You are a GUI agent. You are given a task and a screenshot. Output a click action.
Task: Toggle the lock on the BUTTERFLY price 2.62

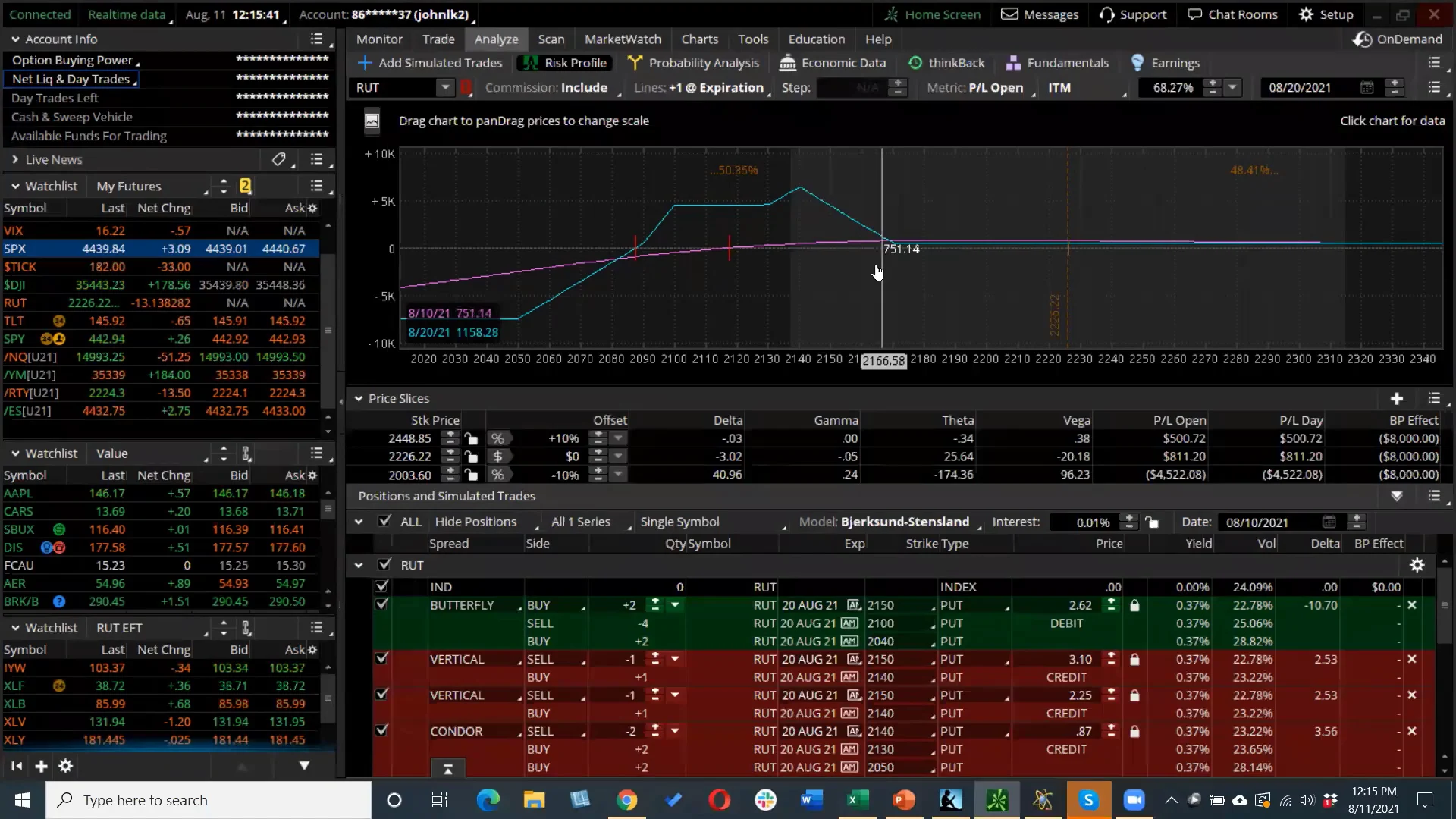pyautogui.click(x=1134, y=605)
